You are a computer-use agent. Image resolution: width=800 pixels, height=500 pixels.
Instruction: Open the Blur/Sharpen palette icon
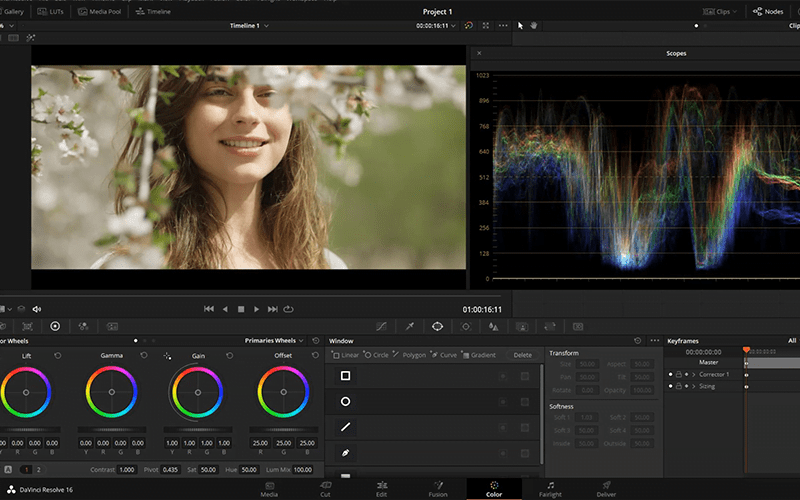coord(493,327)
